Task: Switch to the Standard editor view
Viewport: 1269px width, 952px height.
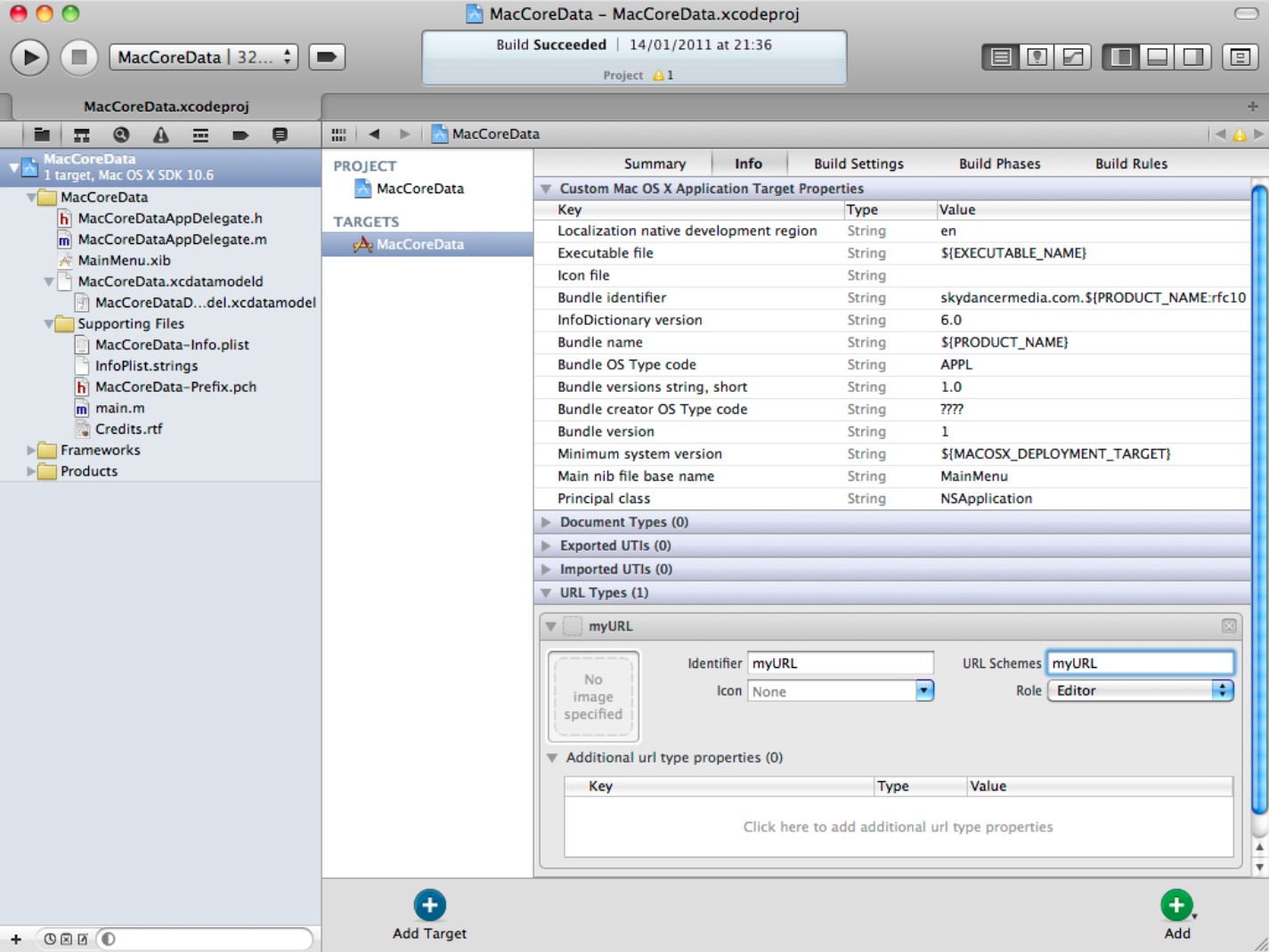Action: click(1001, 57)
